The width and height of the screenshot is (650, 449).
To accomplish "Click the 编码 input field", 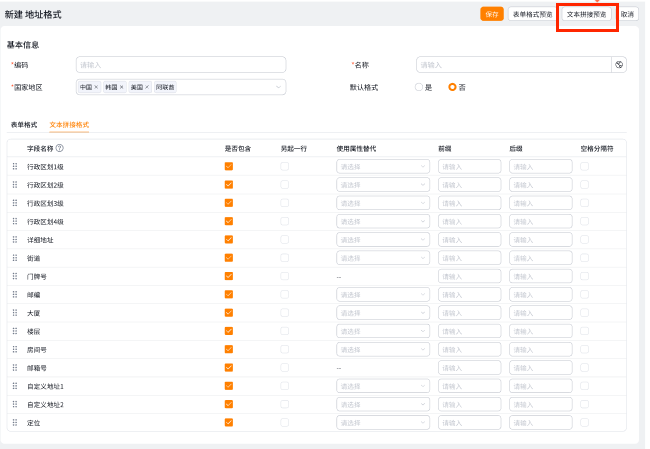I will pyautogui.click(x=180, y=65).
